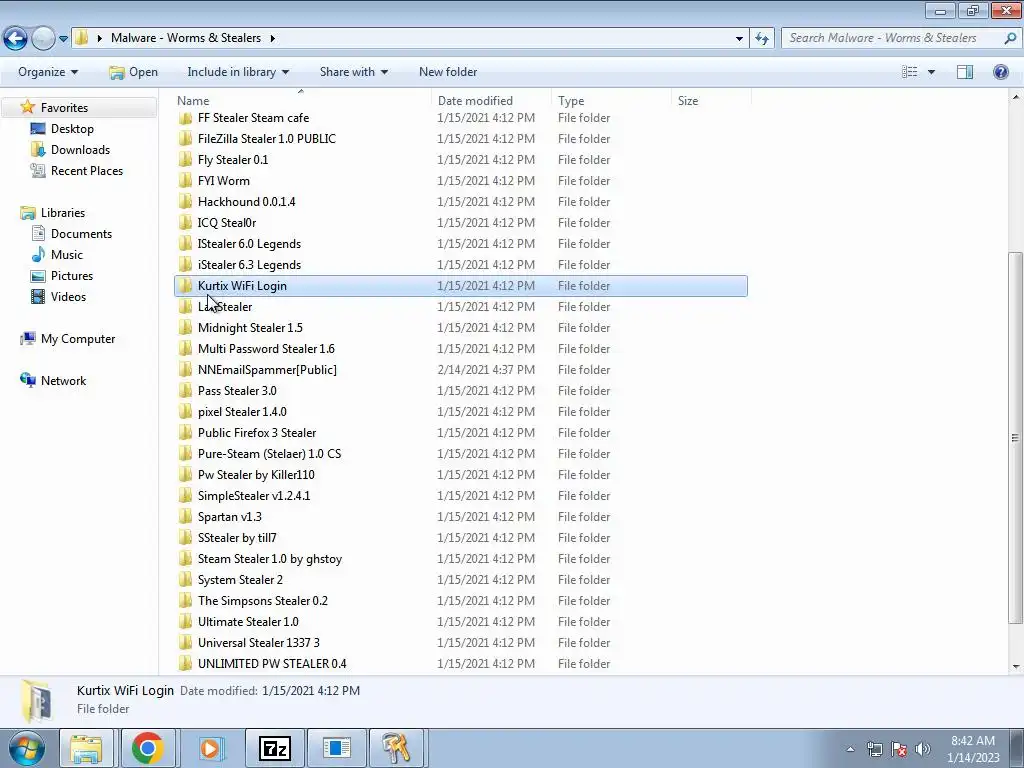Image resolution: width=1024 pixels, height=768 pixels.
Task: Open Google Chrome from the taskbar
Action: click(148, 748)
